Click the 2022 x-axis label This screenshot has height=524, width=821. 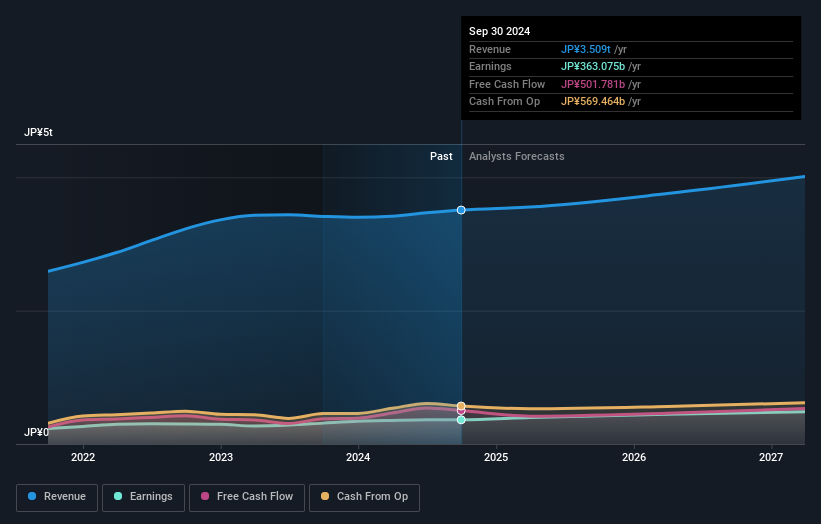click(83, 458)
